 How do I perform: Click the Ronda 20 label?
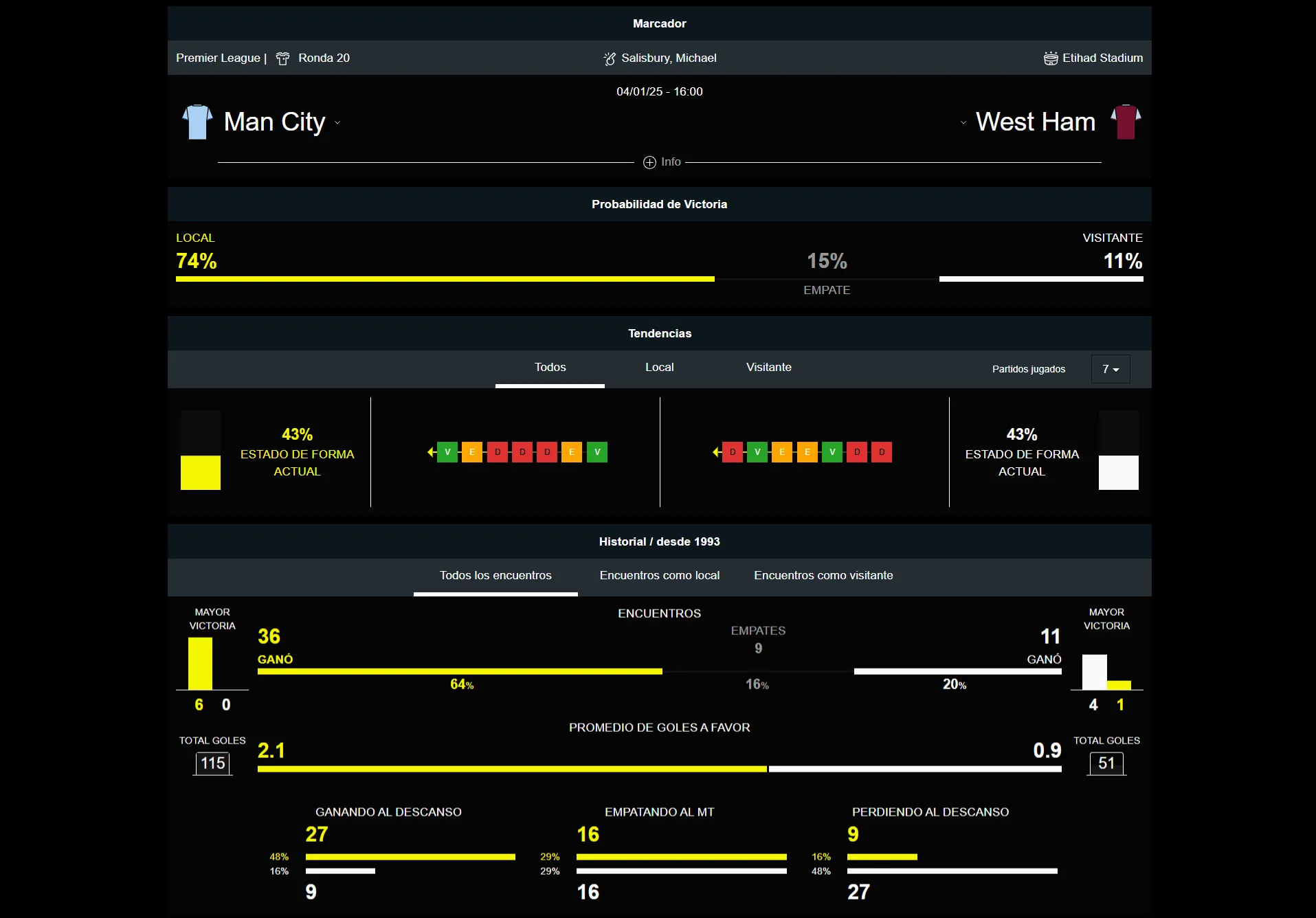(x=324, y=58)
